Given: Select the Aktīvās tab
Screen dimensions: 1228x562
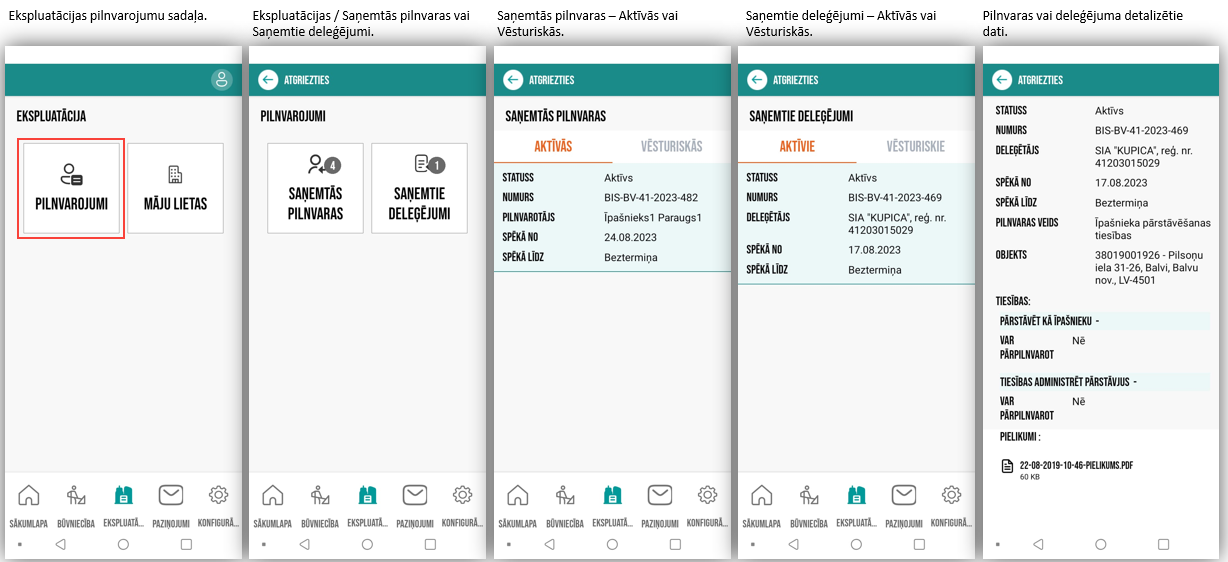Looking at the screenshot, I should coord(553,146).
